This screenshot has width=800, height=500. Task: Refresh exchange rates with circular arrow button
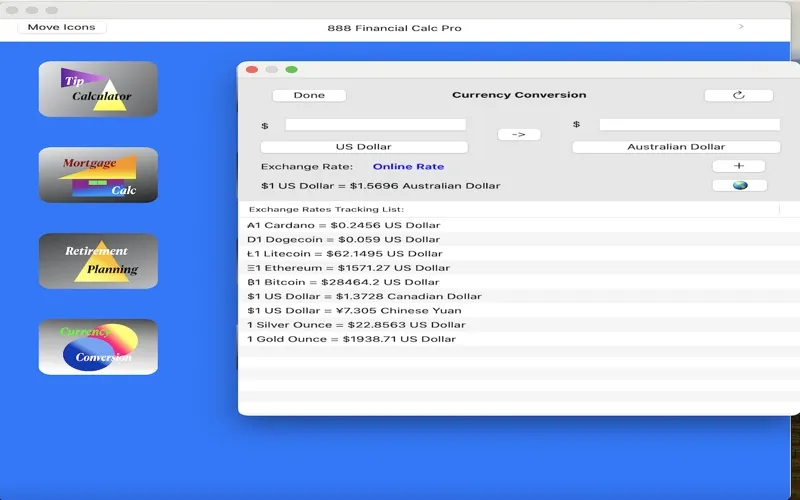[x=739, y=95]
